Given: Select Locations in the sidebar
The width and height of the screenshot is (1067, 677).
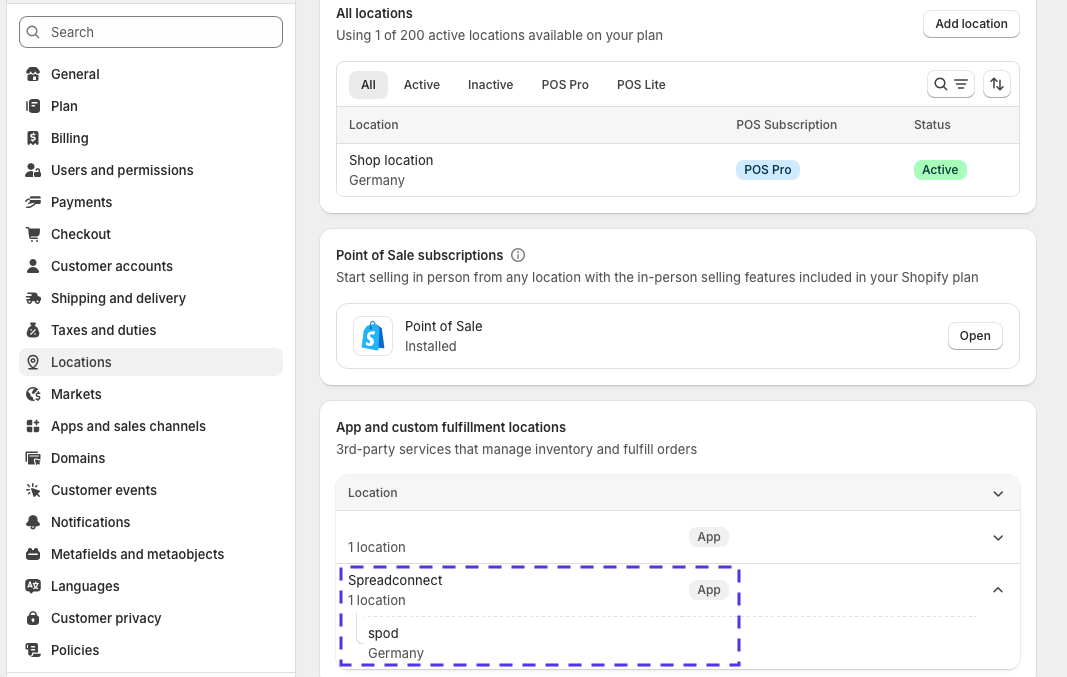Looking at the screenshot, I should pyautogui.click(x=151, y=362).
